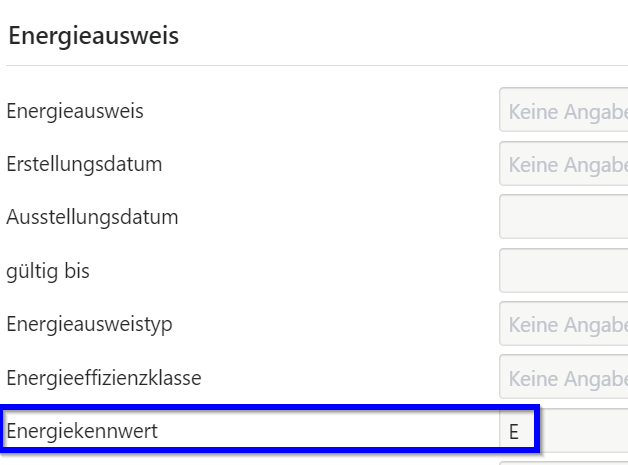The width and height of the screenshot is (628, 465).
Task: Expand the Energieausweistyp dropdown
Action: tap(563, 325)
